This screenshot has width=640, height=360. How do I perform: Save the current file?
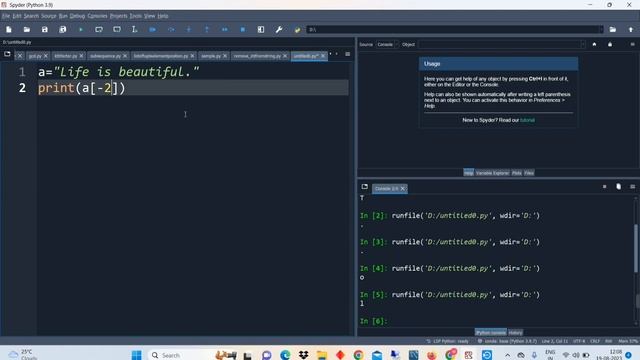tap(44, 29)
